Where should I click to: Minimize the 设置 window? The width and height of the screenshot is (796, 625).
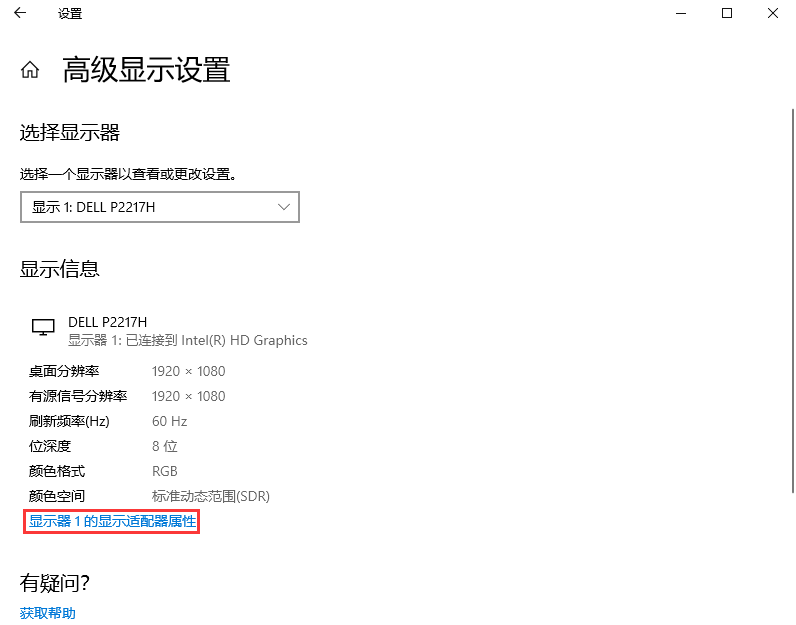(681, 13)
